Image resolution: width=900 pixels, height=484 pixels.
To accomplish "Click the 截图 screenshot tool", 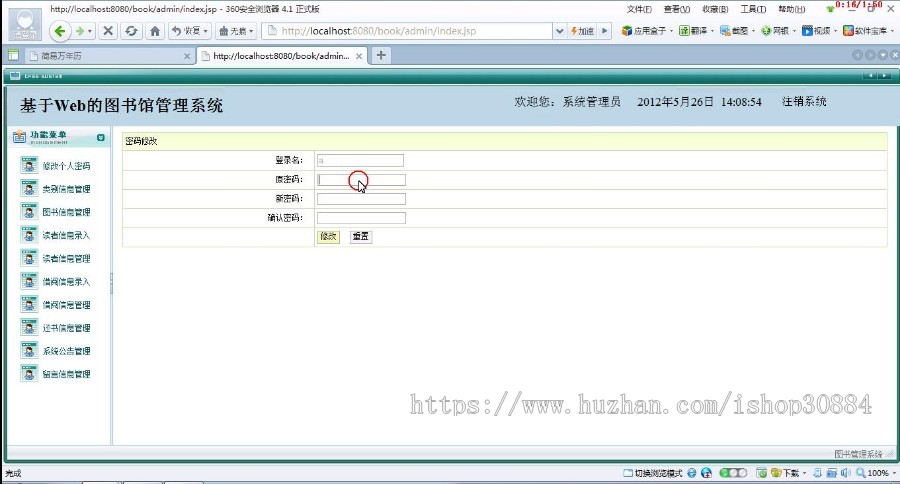I will (734, 31).
